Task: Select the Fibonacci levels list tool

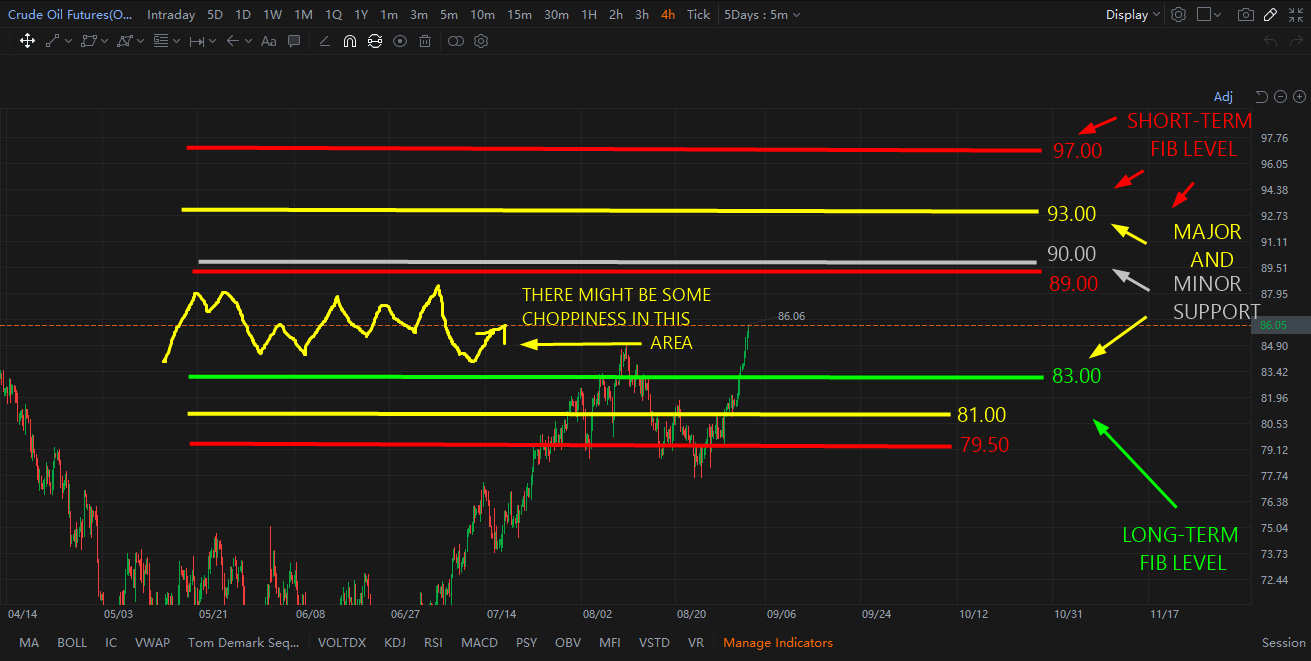Action: (x=161, y=41)
